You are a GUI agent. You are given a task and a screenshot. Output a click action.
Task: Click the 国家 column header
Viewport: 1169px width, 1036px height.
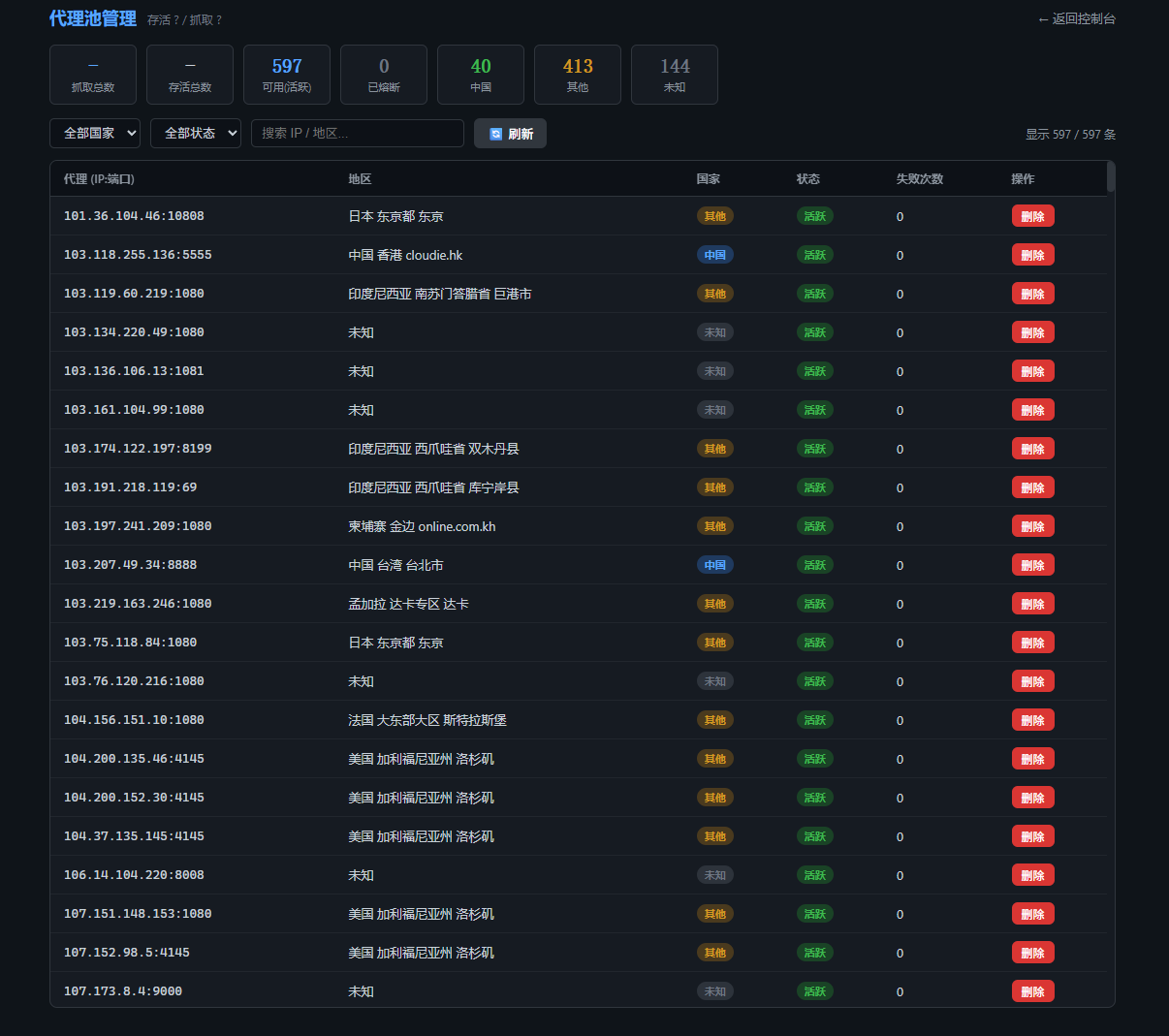tap(709, 179)
